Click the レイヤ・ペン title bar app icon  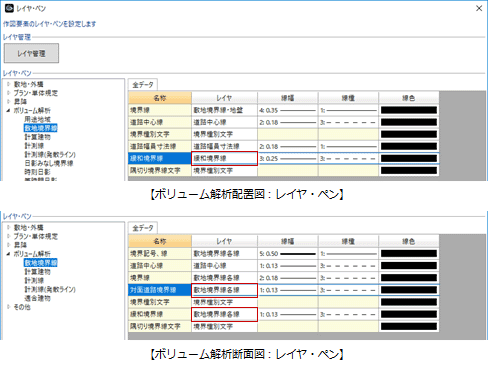click(x=9, y=8)
